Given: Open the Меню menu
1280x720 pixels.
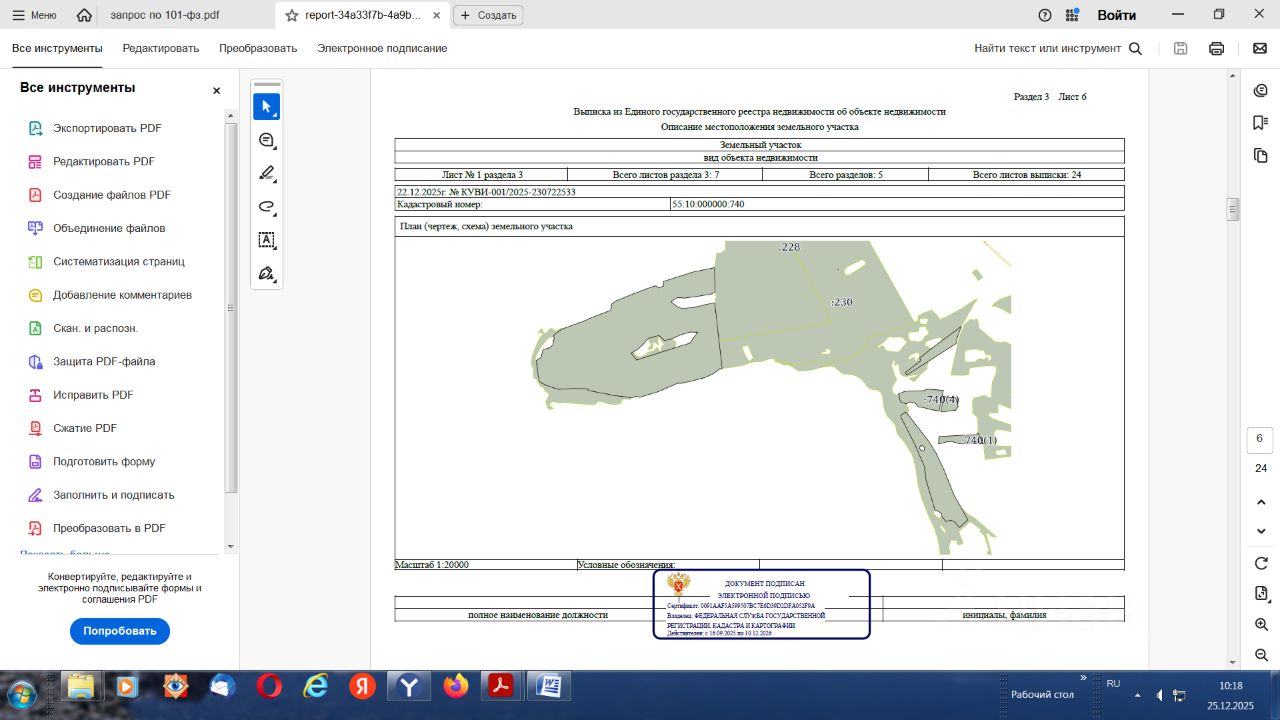Looking at the screenshot, I should (34, 15).
